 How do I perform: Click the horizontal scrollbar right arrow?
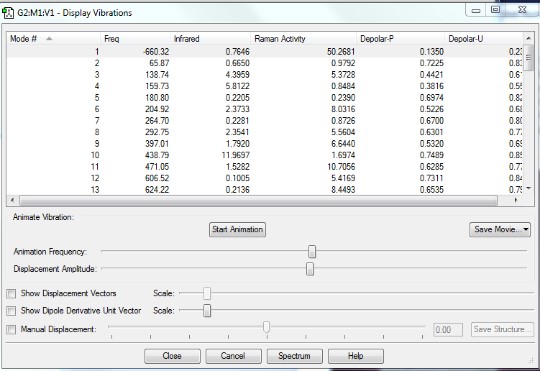point(516,200)
